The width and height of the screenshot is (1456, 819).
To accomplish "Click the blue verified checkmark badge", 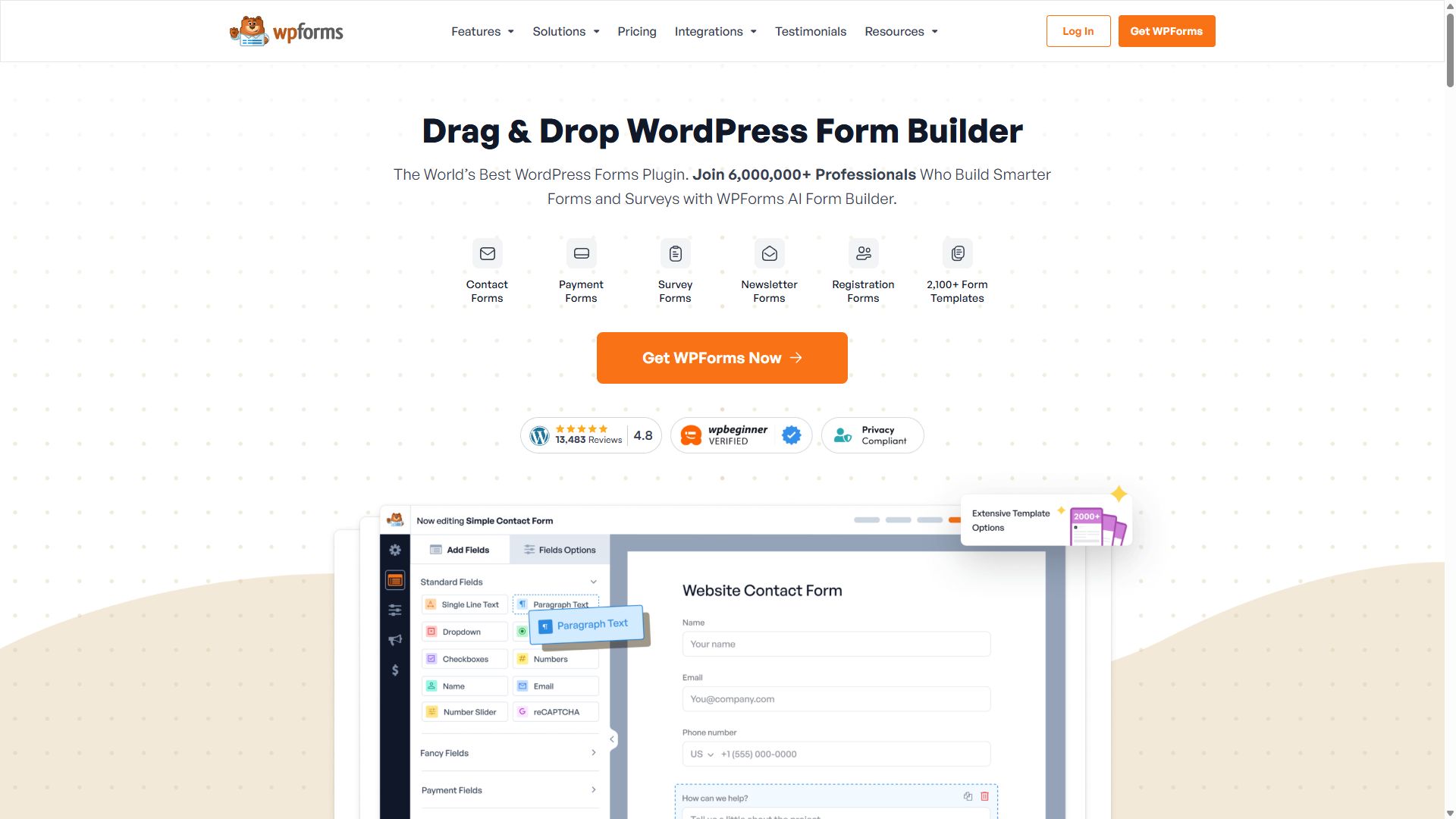I will click(x=792, y=435).
